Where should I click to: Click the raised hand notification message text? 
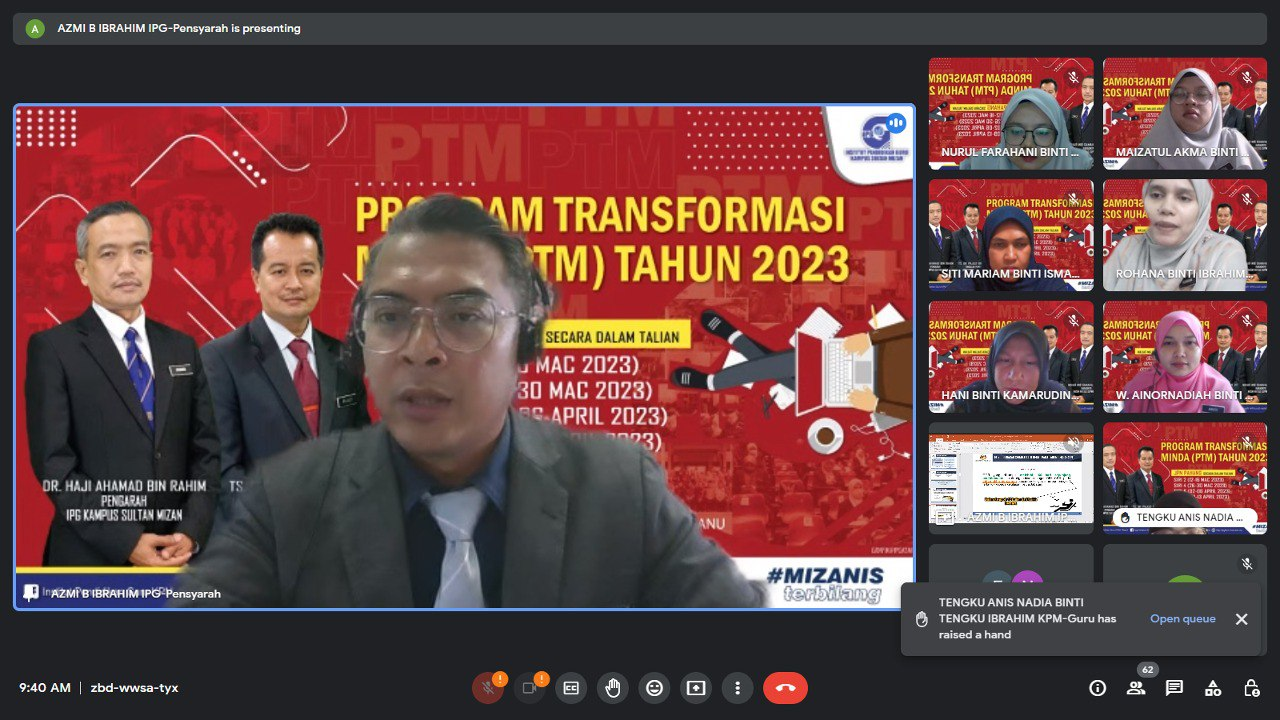pyautogui.click(x=1027, y=618)
